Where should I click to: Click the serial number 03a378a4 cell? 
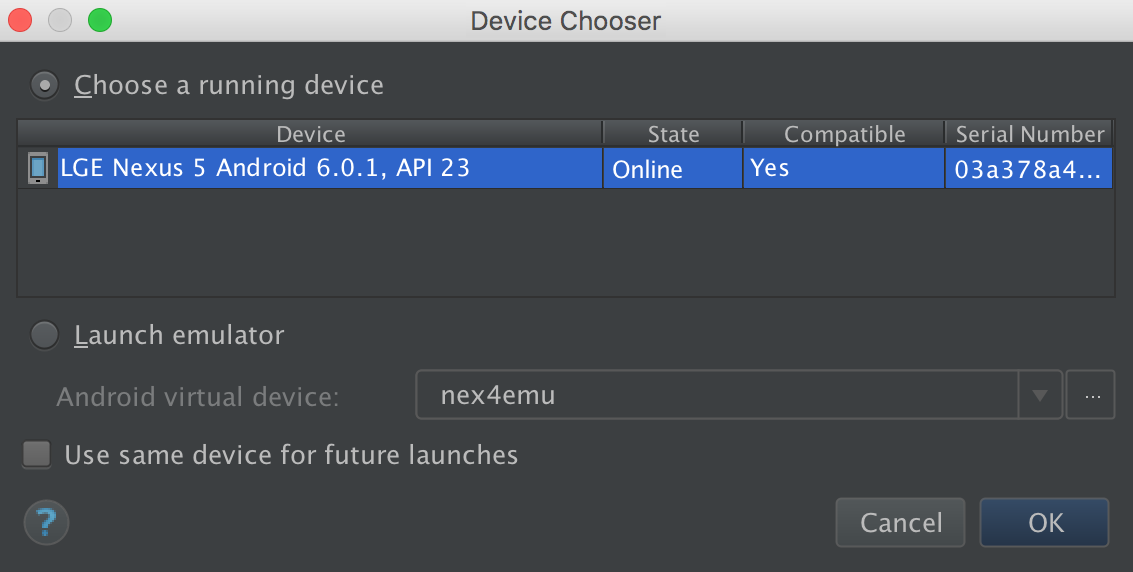pyautogui.click(x=1029, y=168)
